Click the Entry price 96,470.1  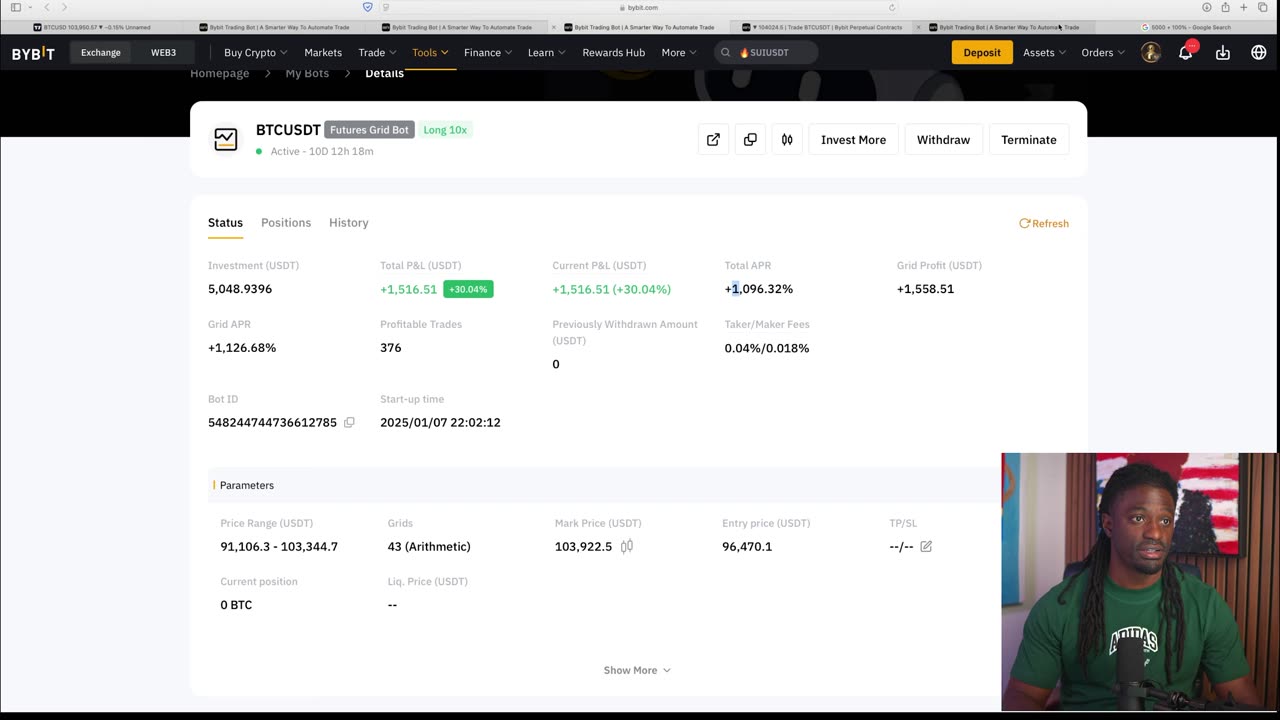[747, 546]
